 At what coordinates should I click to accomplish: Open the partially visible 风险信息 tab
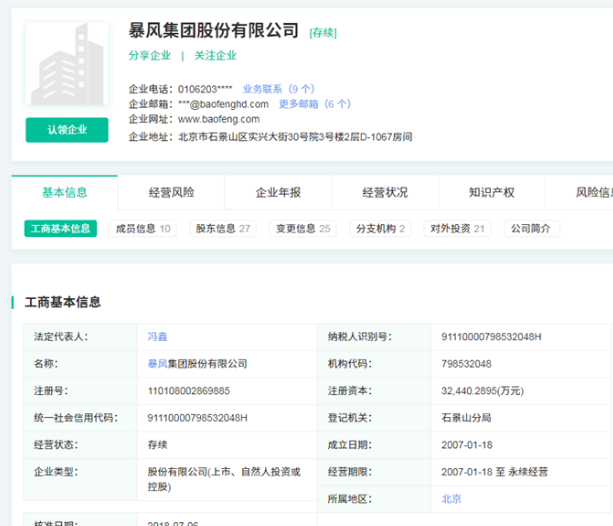pyautogui.click(x=579, y=192)
